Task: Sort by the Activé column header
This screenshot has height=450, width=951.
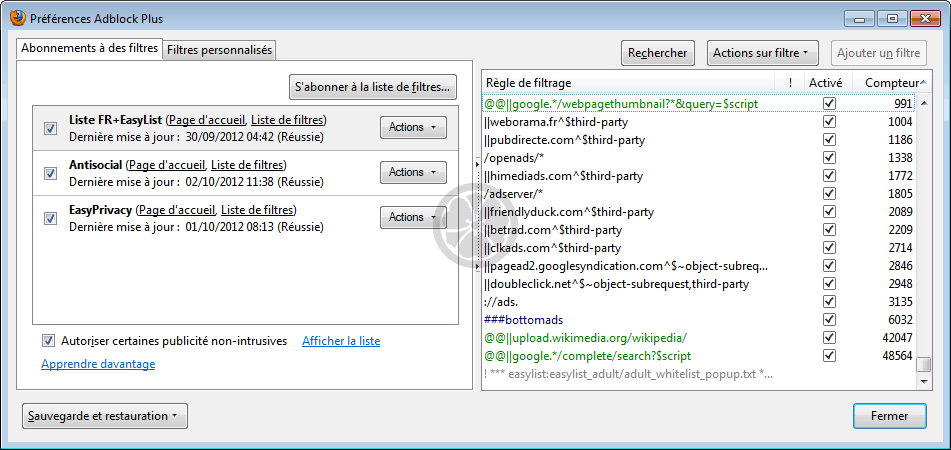Action: point(828,83)
